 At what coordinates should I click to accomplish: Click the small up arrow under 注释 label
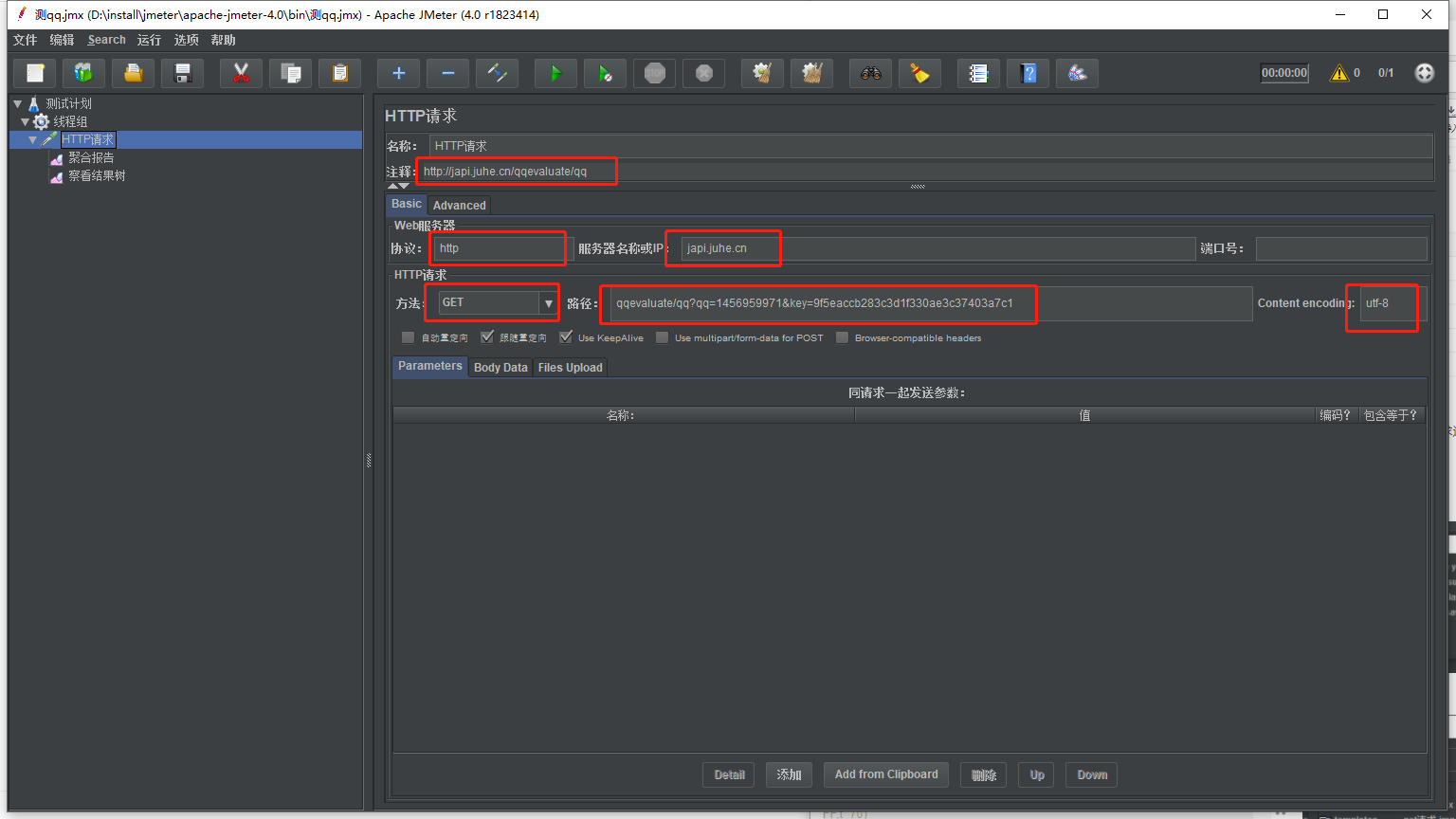(x=392, y=186)
